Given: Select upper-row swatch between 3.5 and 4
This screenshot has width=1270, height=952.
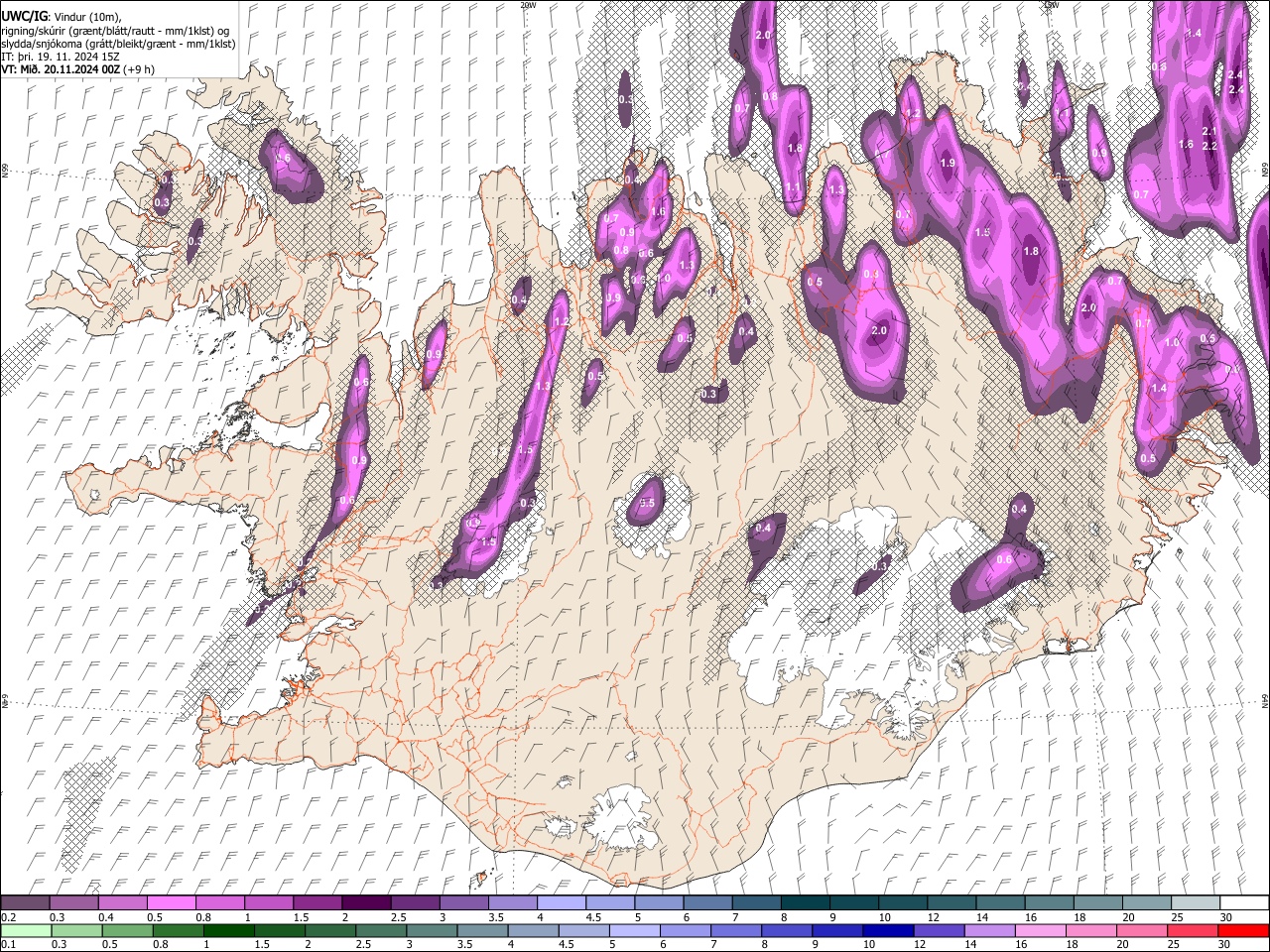Looking at the screenshot, I should point(512,902).
